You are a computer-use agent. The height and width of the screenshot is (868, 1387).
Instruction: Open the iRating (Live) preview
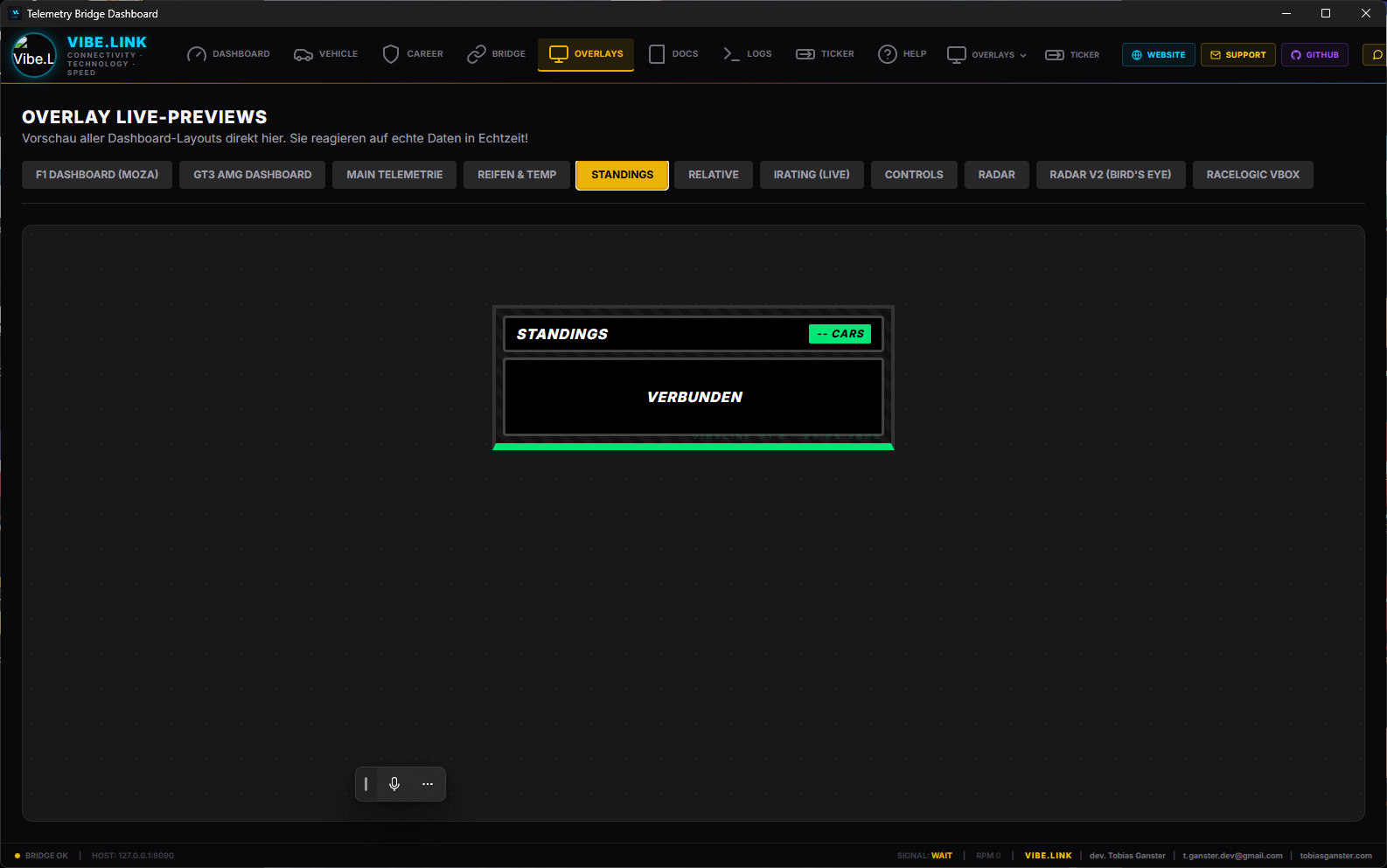(x=812, y=175)
